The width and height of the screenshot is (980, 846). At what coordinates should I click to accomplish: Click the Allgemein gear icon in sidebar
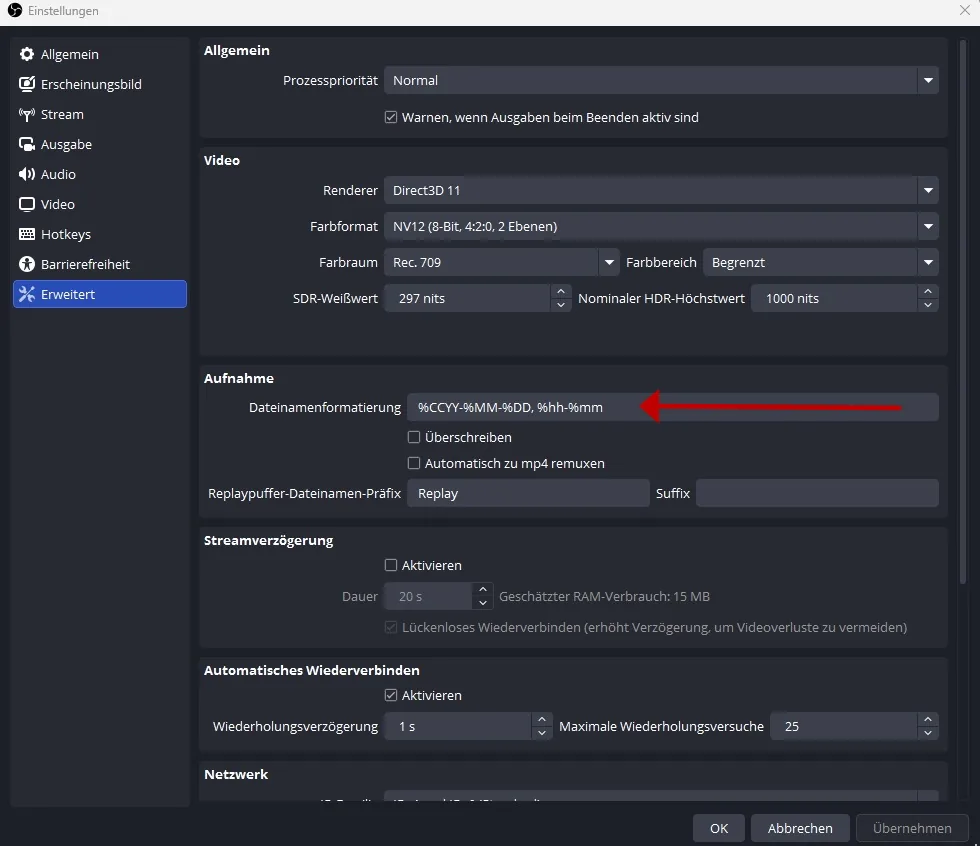tap(27, 54)
